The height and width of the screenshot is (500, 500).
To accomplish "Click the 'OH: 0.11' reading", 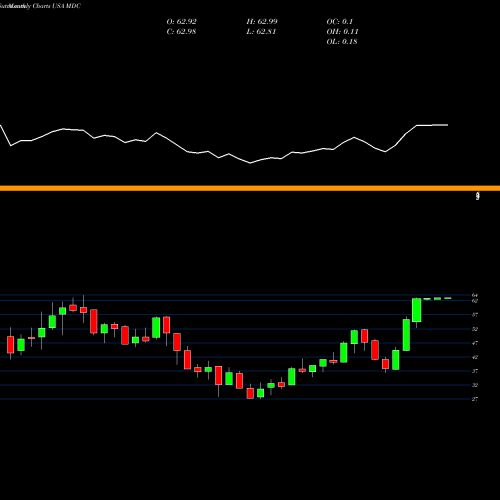I will (x=342, y=32).
